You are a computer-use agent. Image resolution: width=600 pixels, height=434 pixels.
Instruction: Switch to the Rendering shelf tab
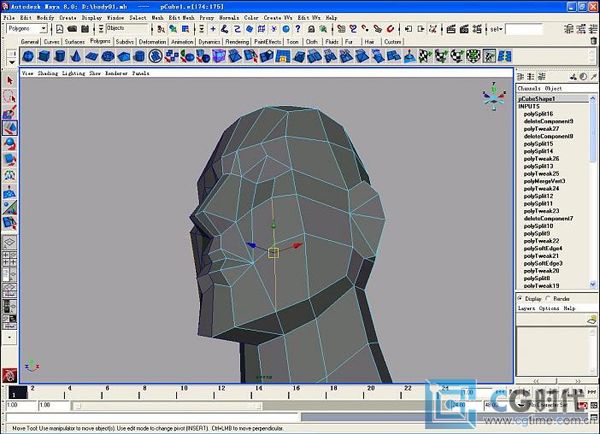click(237, 42)
